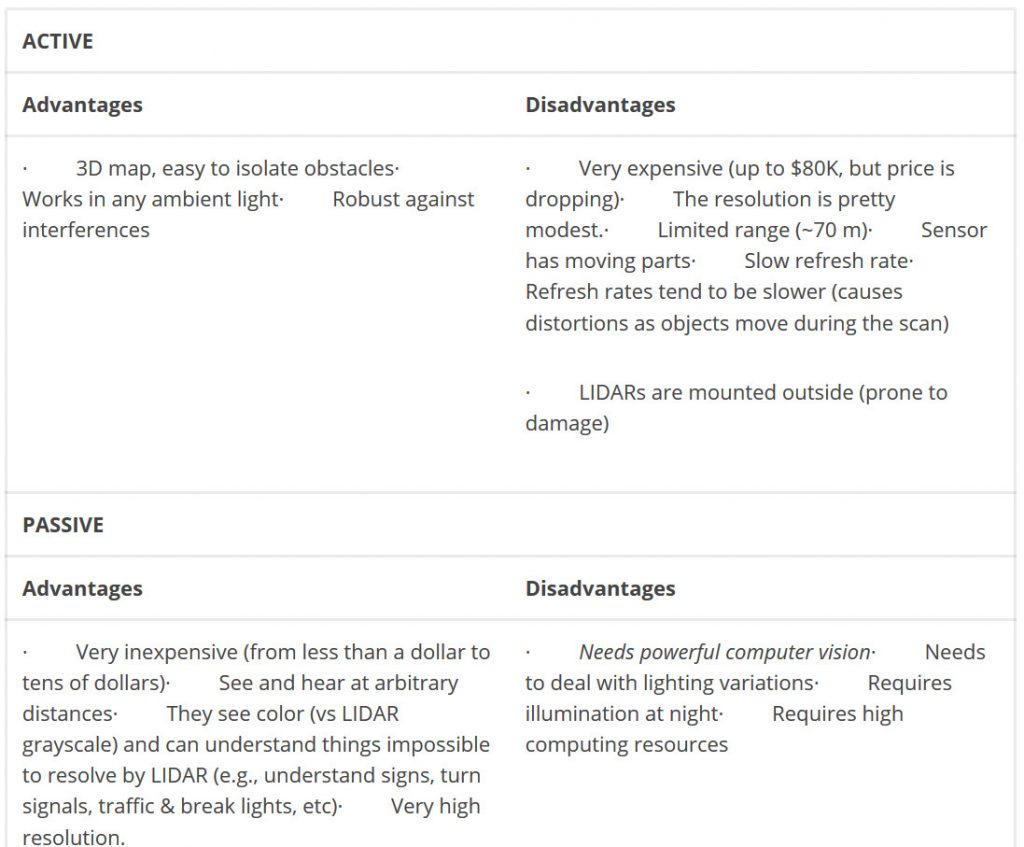1024x847 pixels.
Task: Click the Disadvantages header under PASSIVE
Action: click(600, 589)
